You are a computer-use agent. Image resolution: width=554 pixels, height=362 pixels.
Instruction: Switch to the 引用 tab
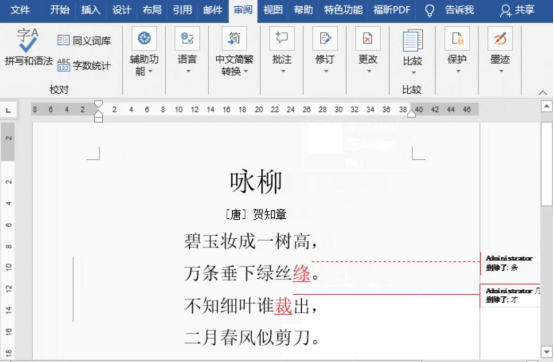tap(182, 10)
